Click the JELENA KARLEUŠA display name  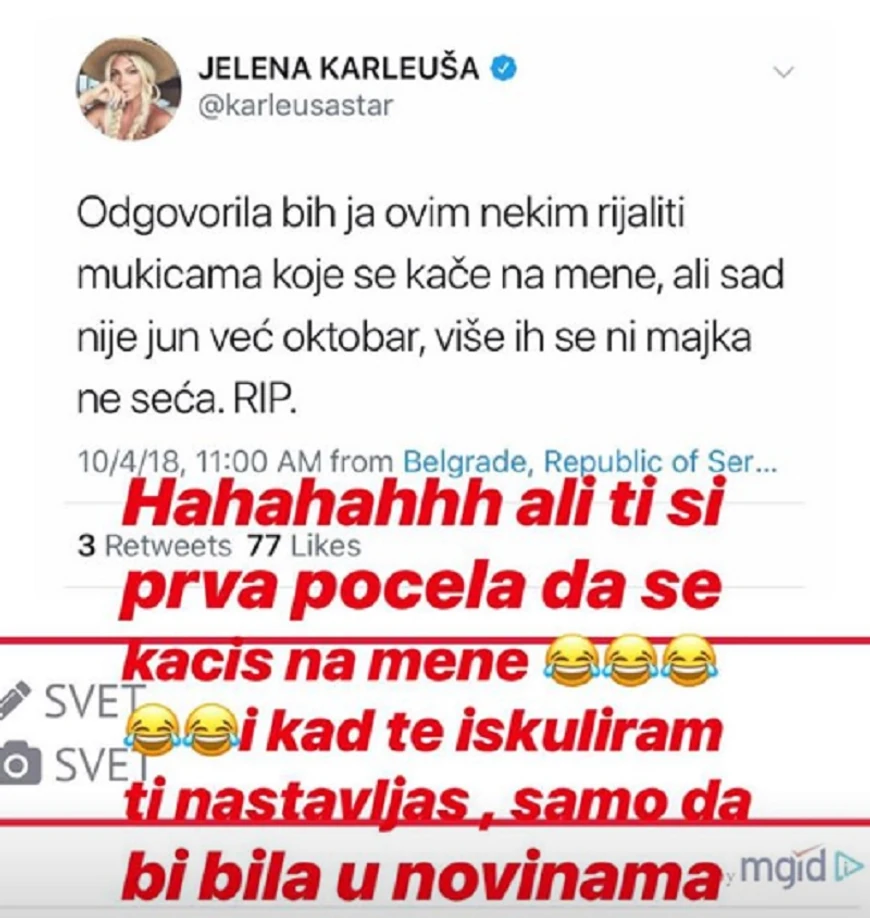(x=338, y=68)
